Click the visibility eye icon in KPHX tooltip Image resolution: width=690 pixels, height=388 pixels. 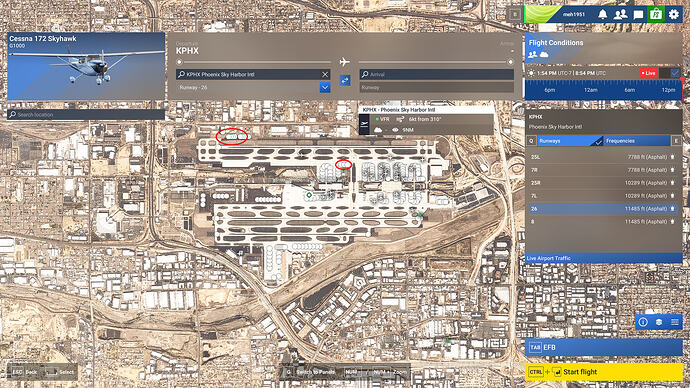click(395, 130)
